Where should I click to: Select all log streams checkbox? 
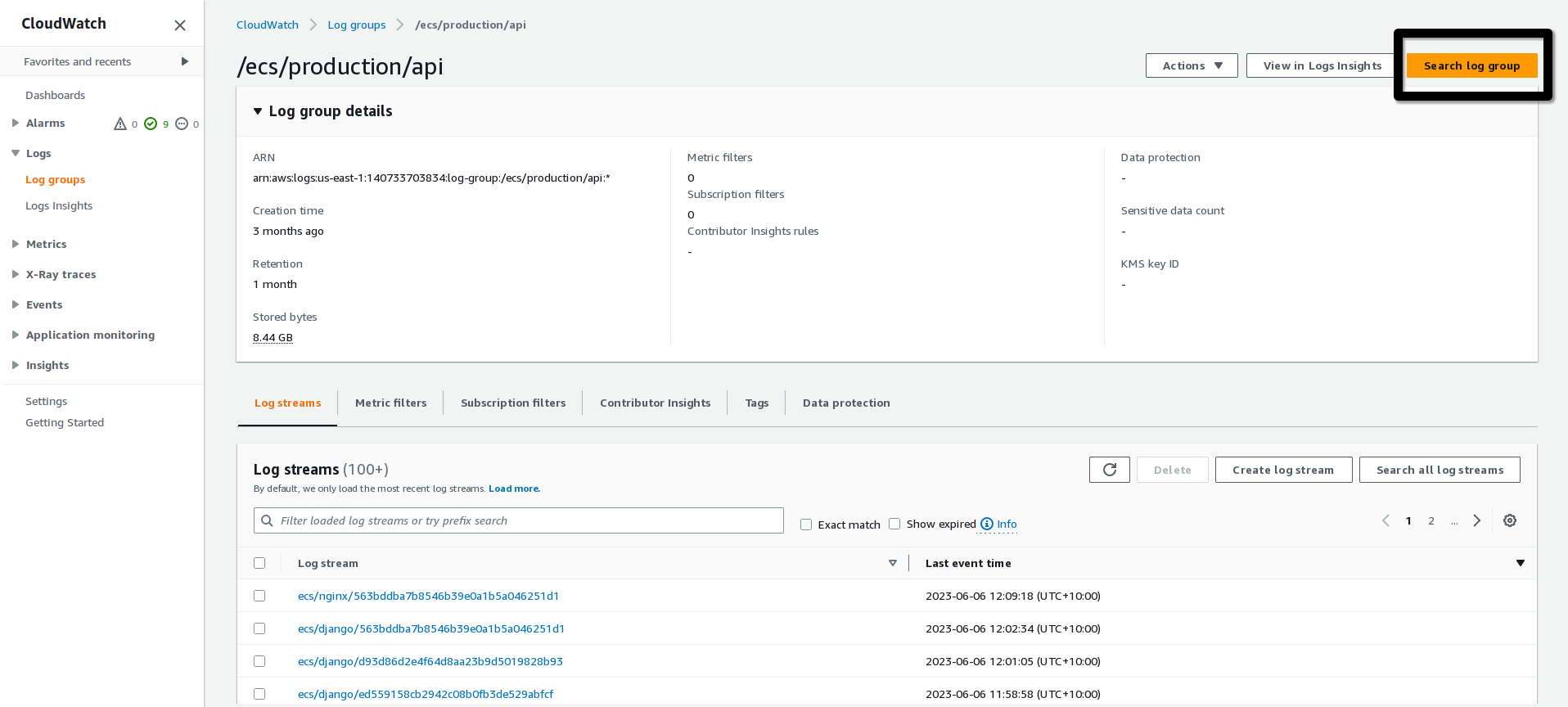tap(259, 563)
